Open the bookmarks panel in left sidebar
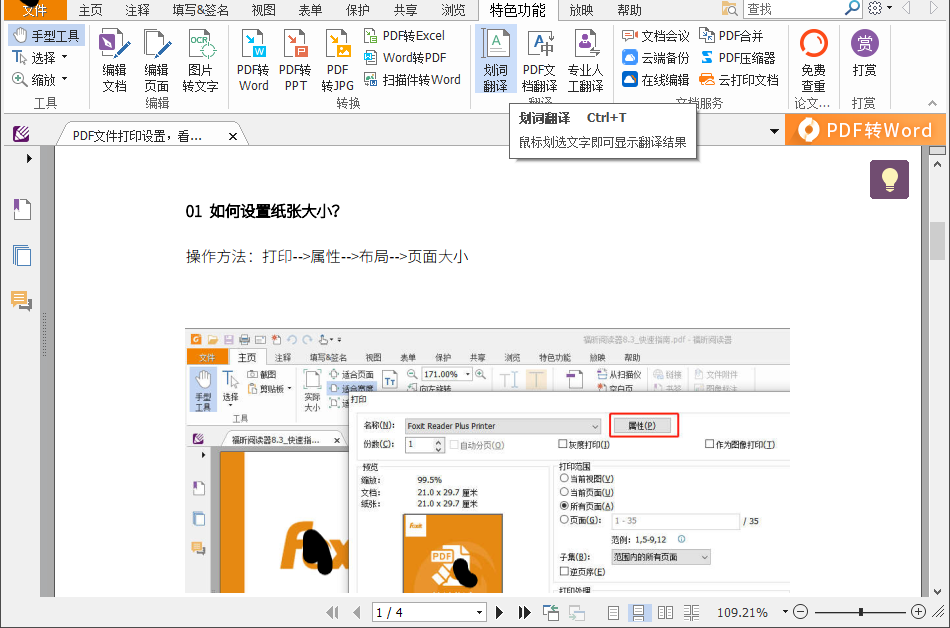 coord(22,209)
